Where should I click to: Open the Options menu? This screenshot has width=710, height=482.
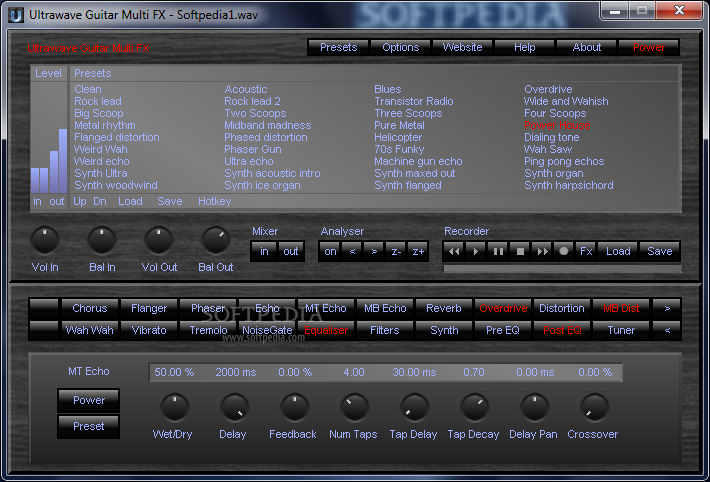(401, 47)
